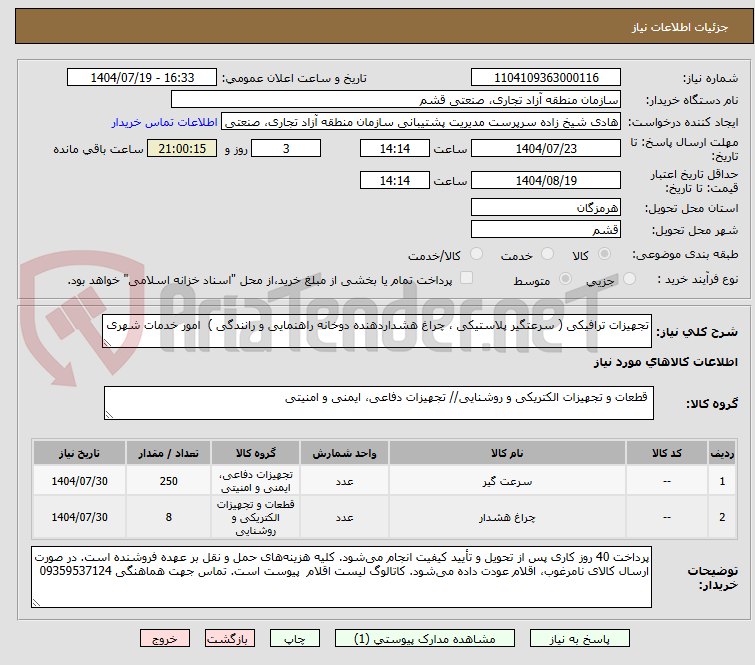
Task: Click the بازگشت back button
Action: [230, 639]
